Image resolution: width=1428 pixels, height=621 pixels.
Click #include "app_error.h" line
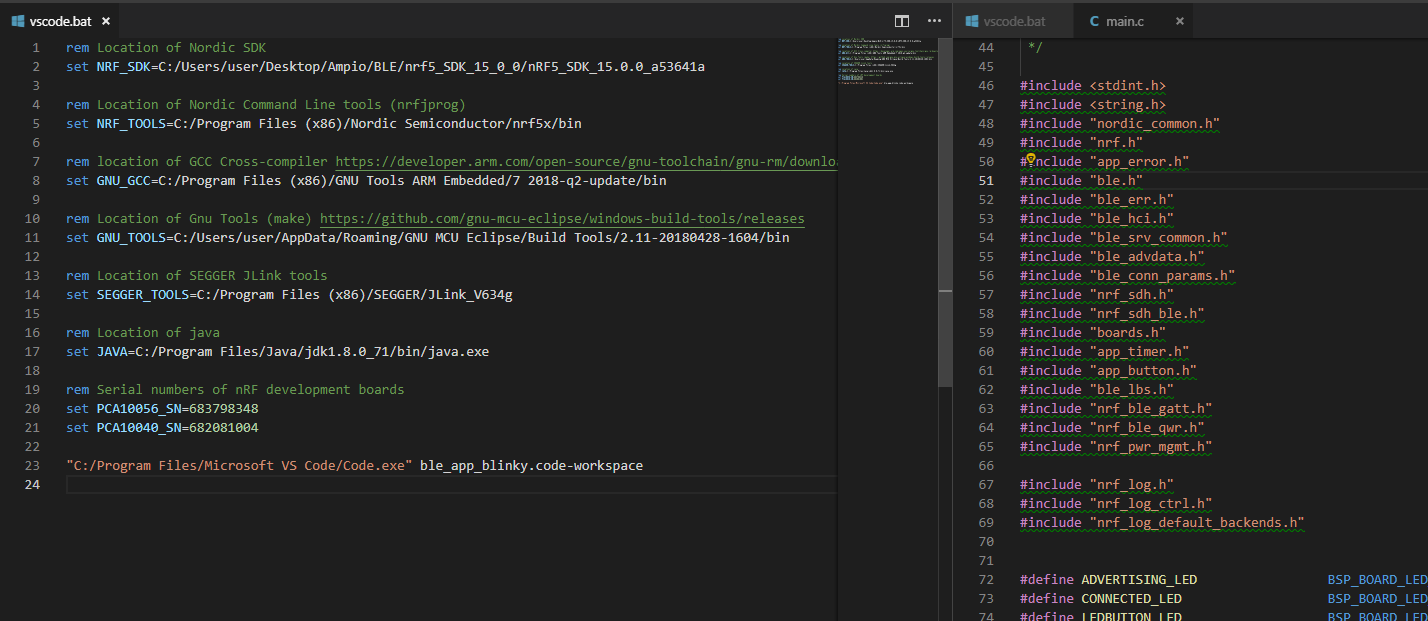[1105, 161]
